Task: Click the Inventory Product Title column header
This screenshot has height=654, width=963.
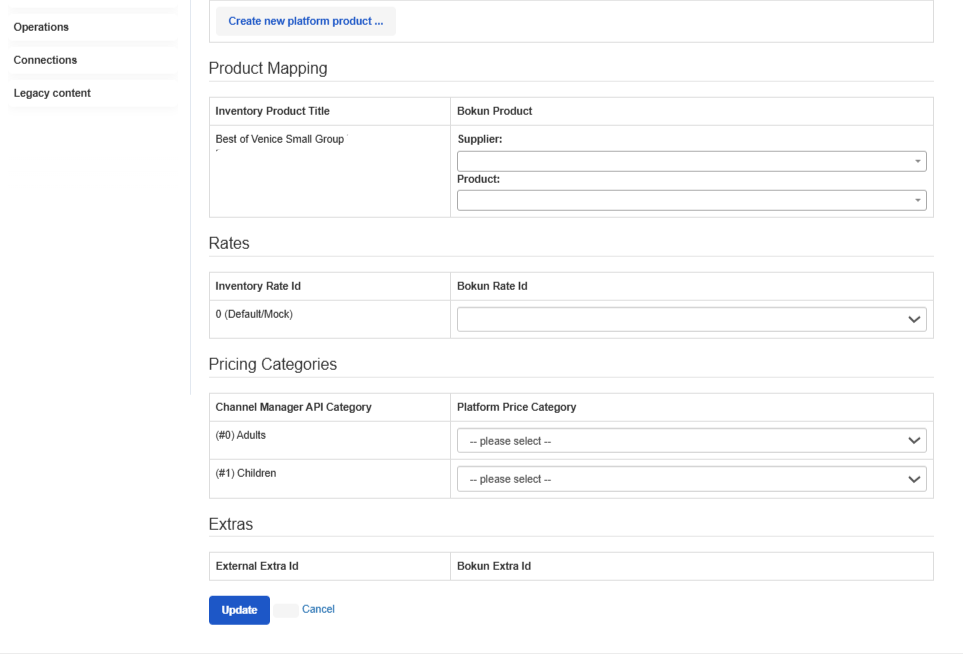Action: (x=273, y=111)
